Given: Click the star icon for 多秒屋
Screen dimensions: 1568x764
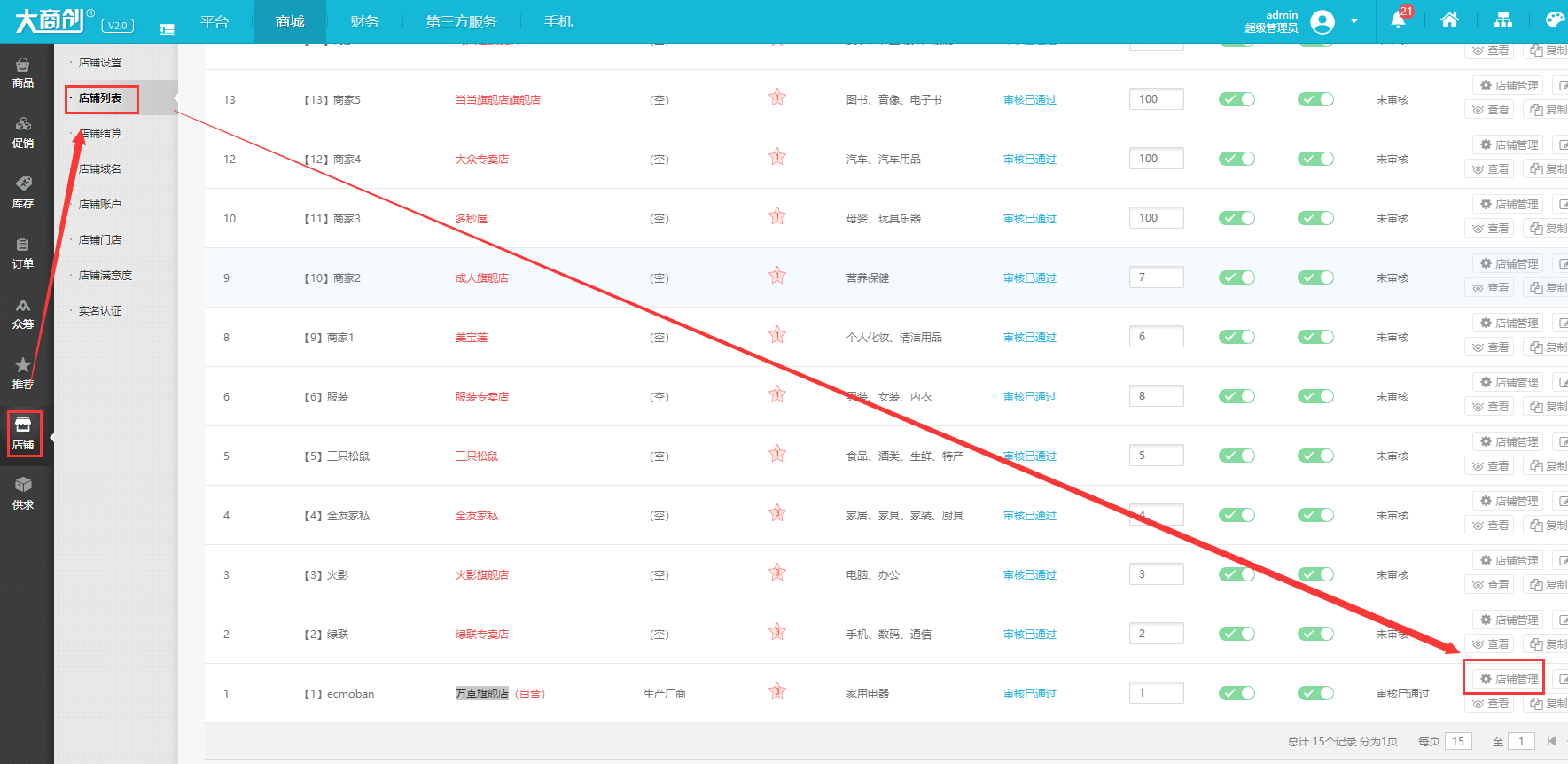Looking at the screenshot, I should click(x=777, y=216).
